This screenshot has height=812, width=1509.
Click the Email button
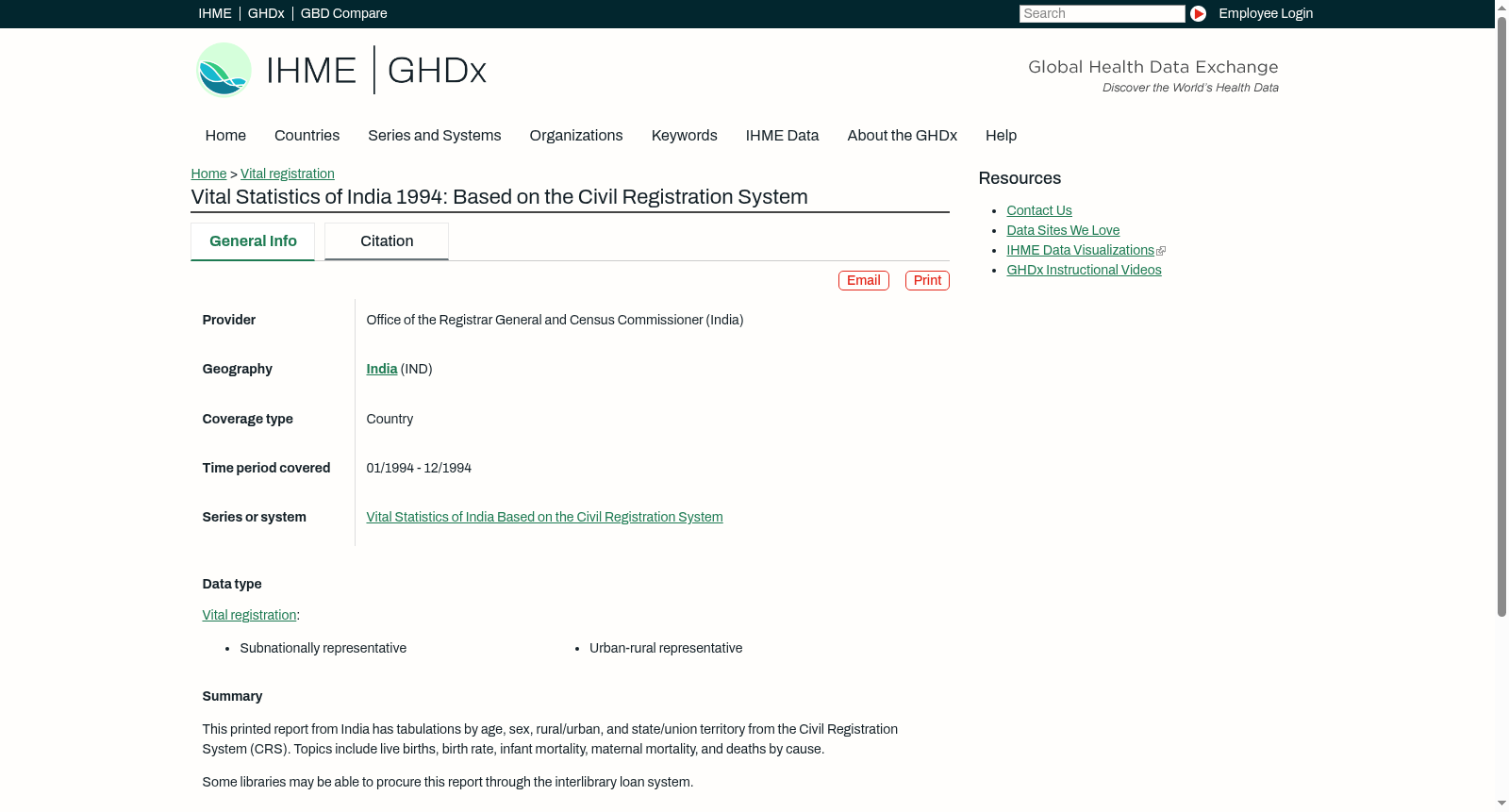864,280
